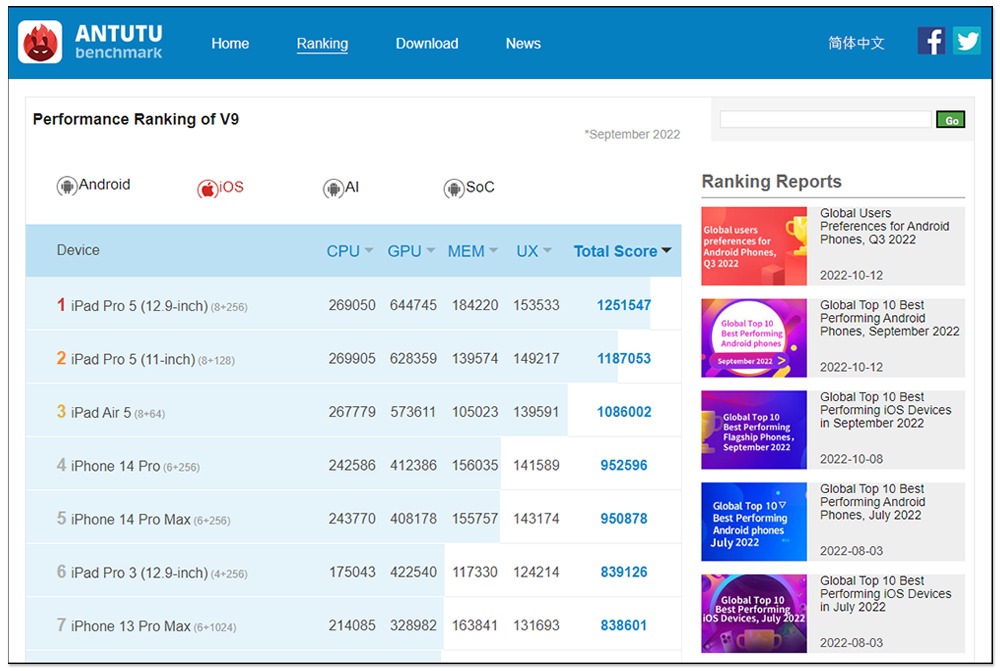Click total score 1086002

pos(624,412)
